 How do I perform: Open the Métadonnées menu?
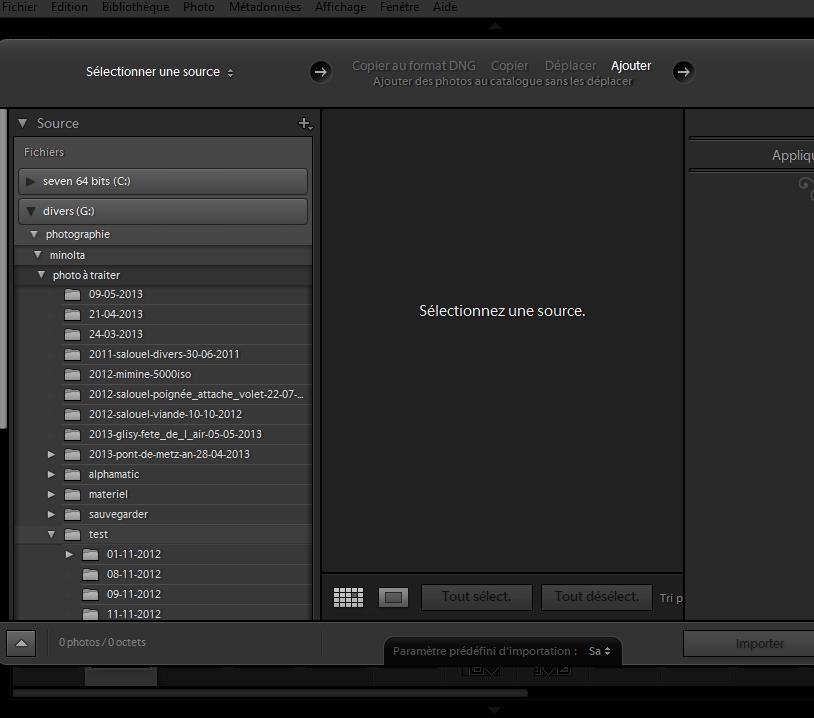[265, 7]
